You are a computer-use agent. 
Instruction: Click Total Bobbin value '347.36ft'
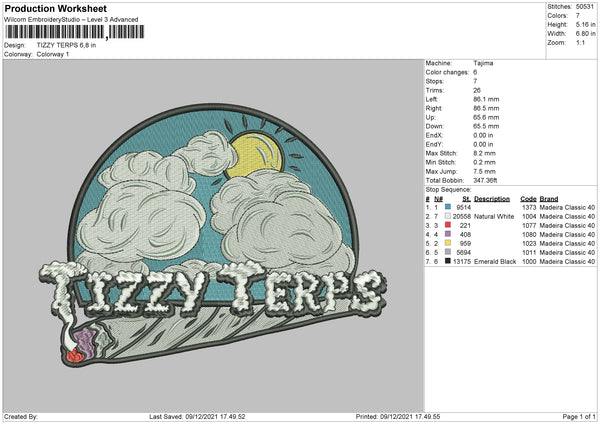point(485,180)
